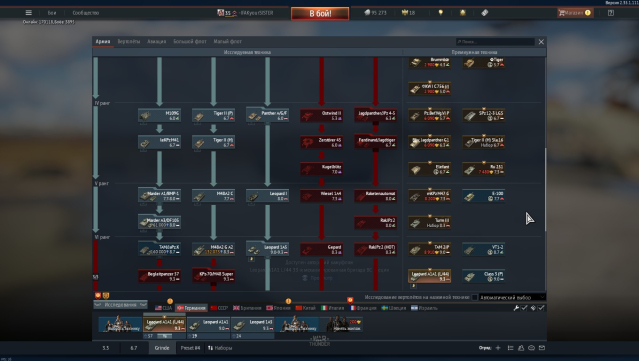Open the Сообщество menu link
Image resolution: width=639 pixels, height=361 pixels.
coord(86,13)
